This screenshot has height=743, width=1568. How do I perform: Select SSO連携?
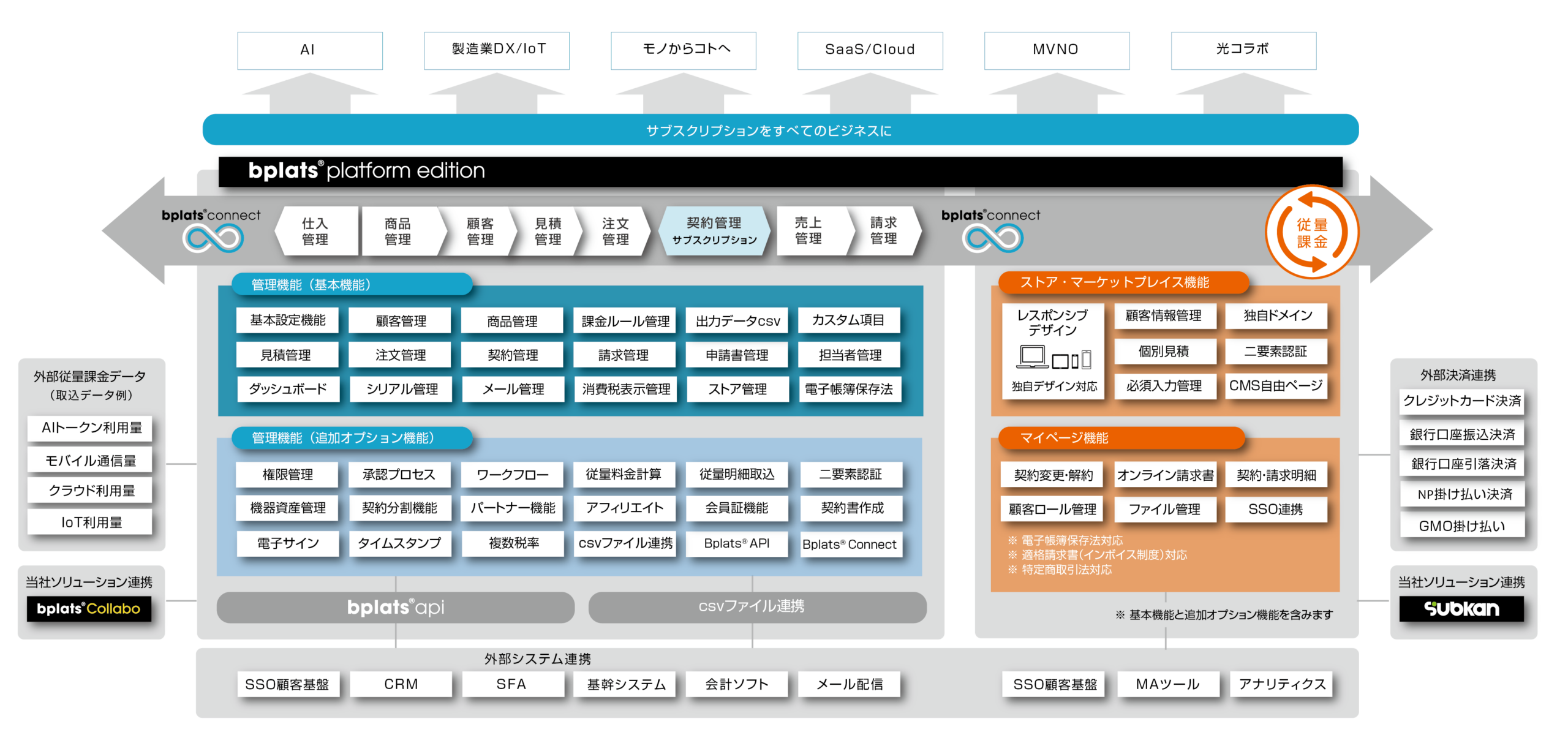1276,510
